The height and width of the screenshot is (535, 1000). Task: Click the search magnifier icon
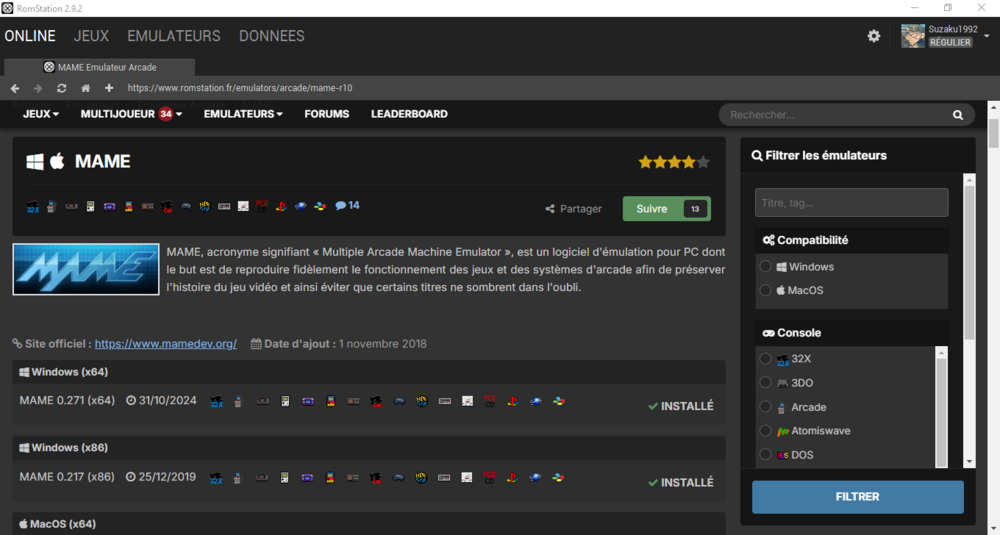point(957,115)
